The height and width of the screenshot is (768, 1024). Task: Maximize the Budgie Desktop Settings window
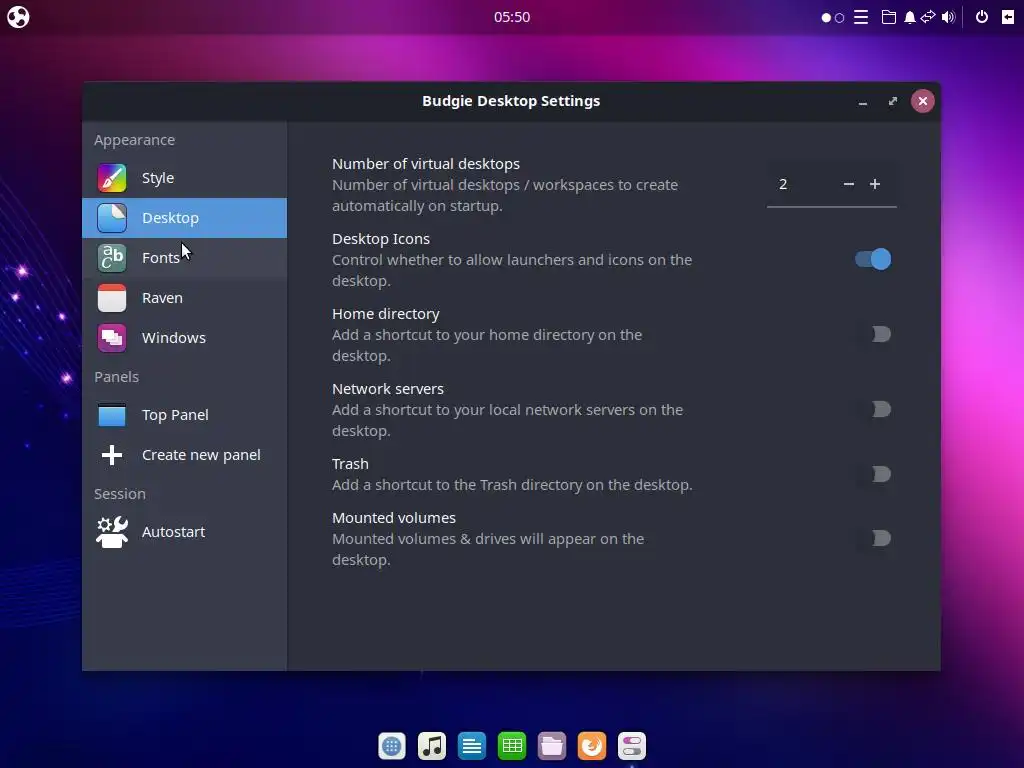(893, 101)
